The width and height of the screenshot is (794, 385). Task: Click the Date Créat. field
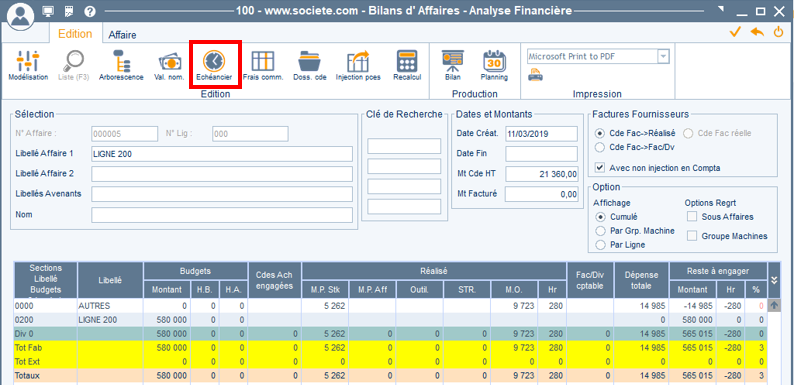pyautogui.click(x=541, y=134)
